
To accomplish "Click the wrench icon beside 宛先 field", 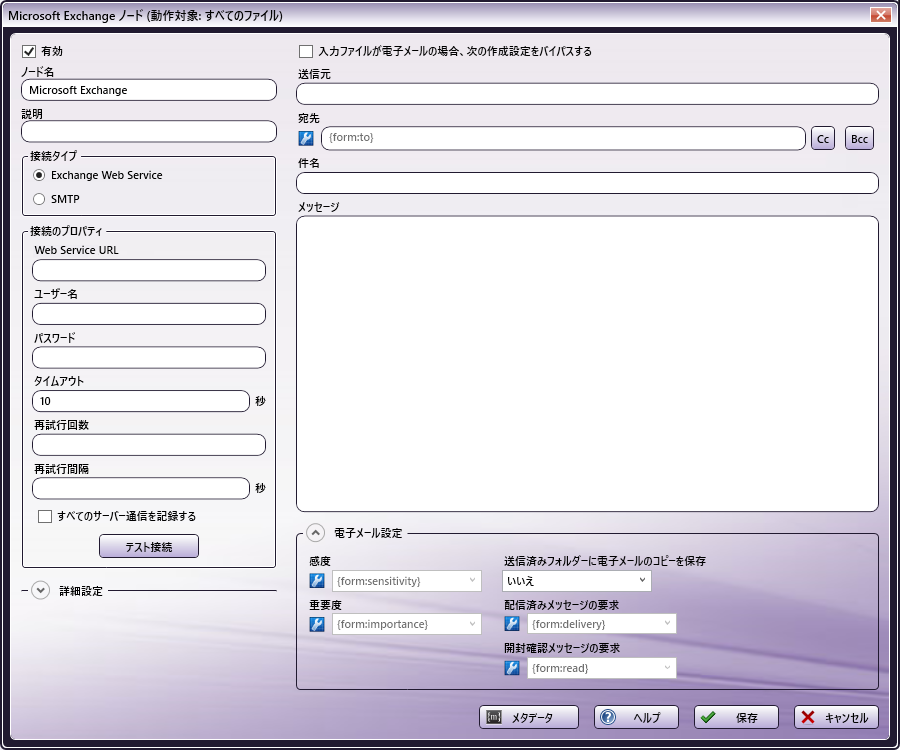I will click(306, 138).
